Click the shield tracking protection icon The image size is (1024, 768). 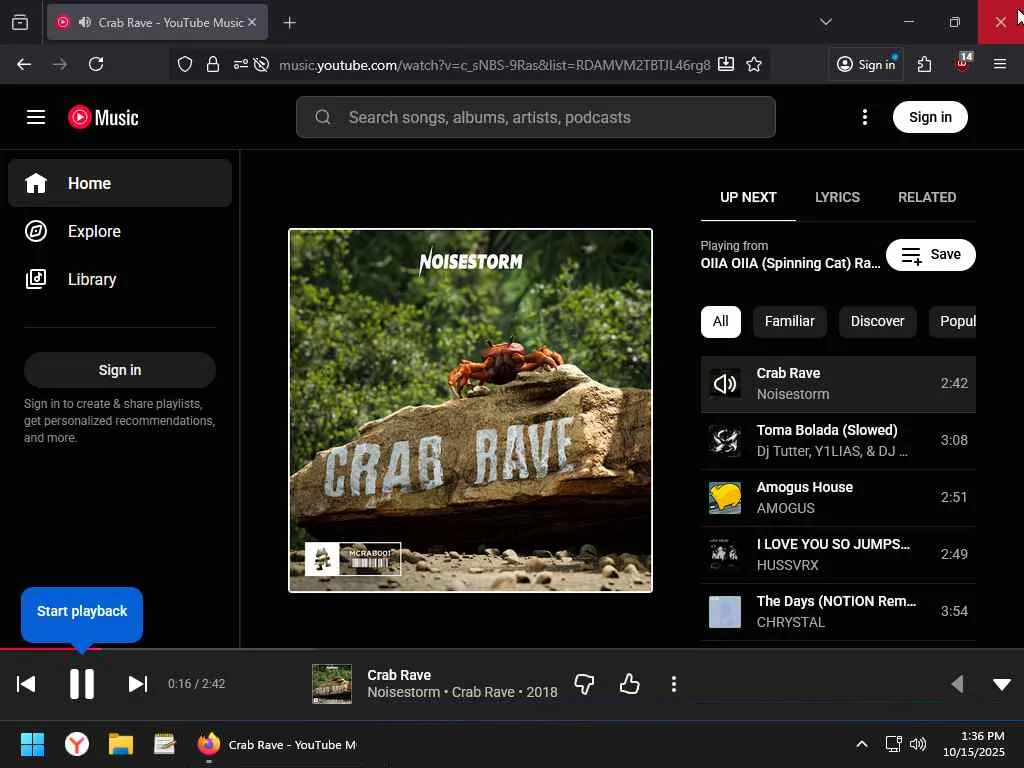tap(185, 64)
